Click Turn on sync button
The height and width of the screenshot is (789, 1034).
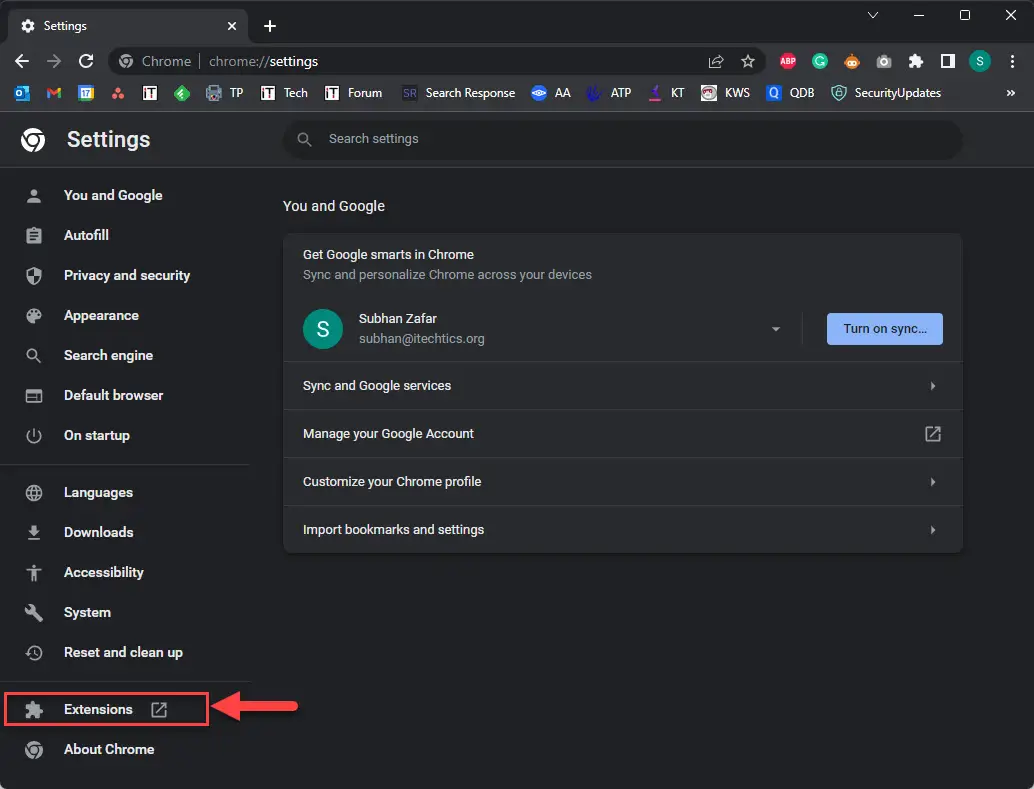pos(884,329)
